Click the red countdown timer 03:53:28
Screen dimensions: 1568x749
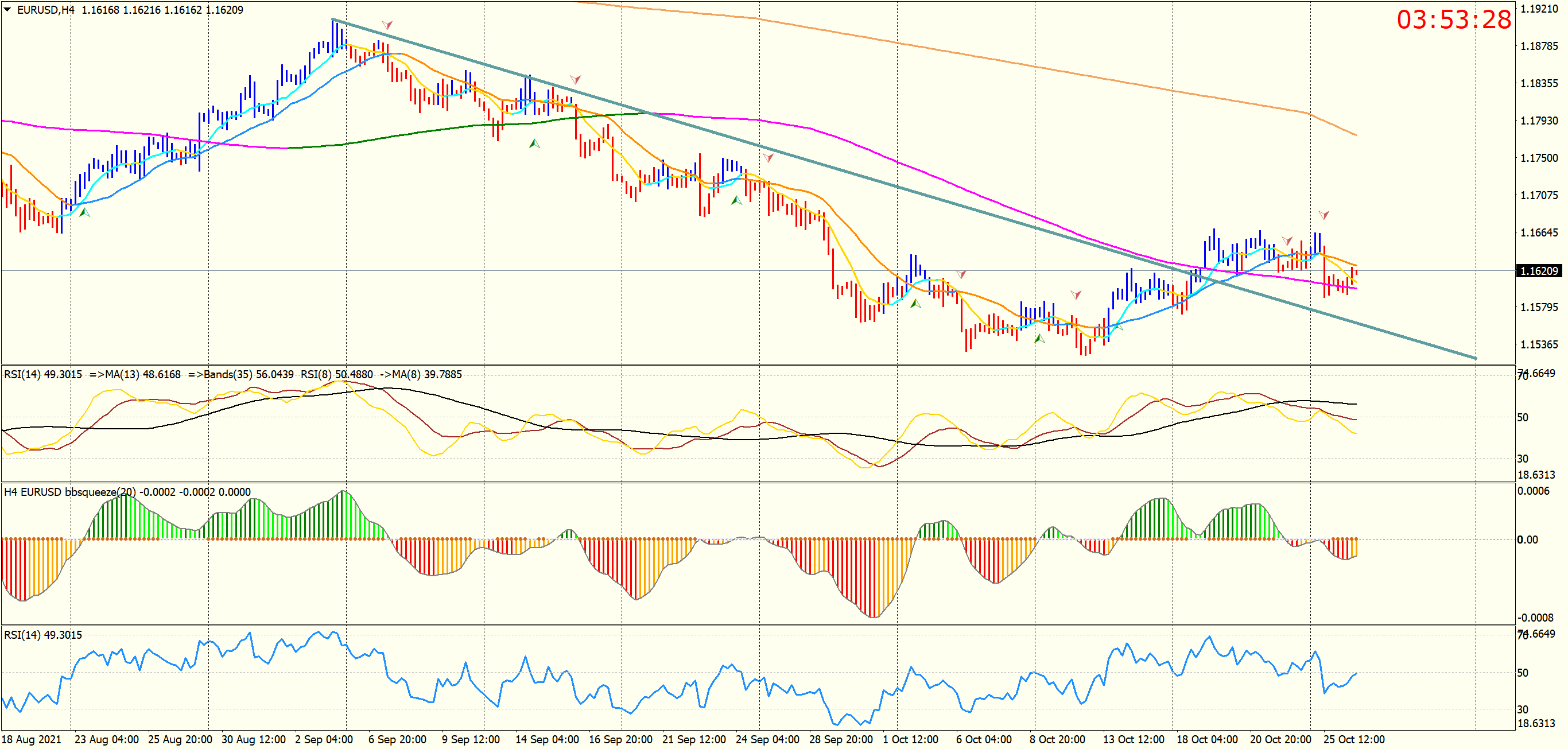(1454, 20)
